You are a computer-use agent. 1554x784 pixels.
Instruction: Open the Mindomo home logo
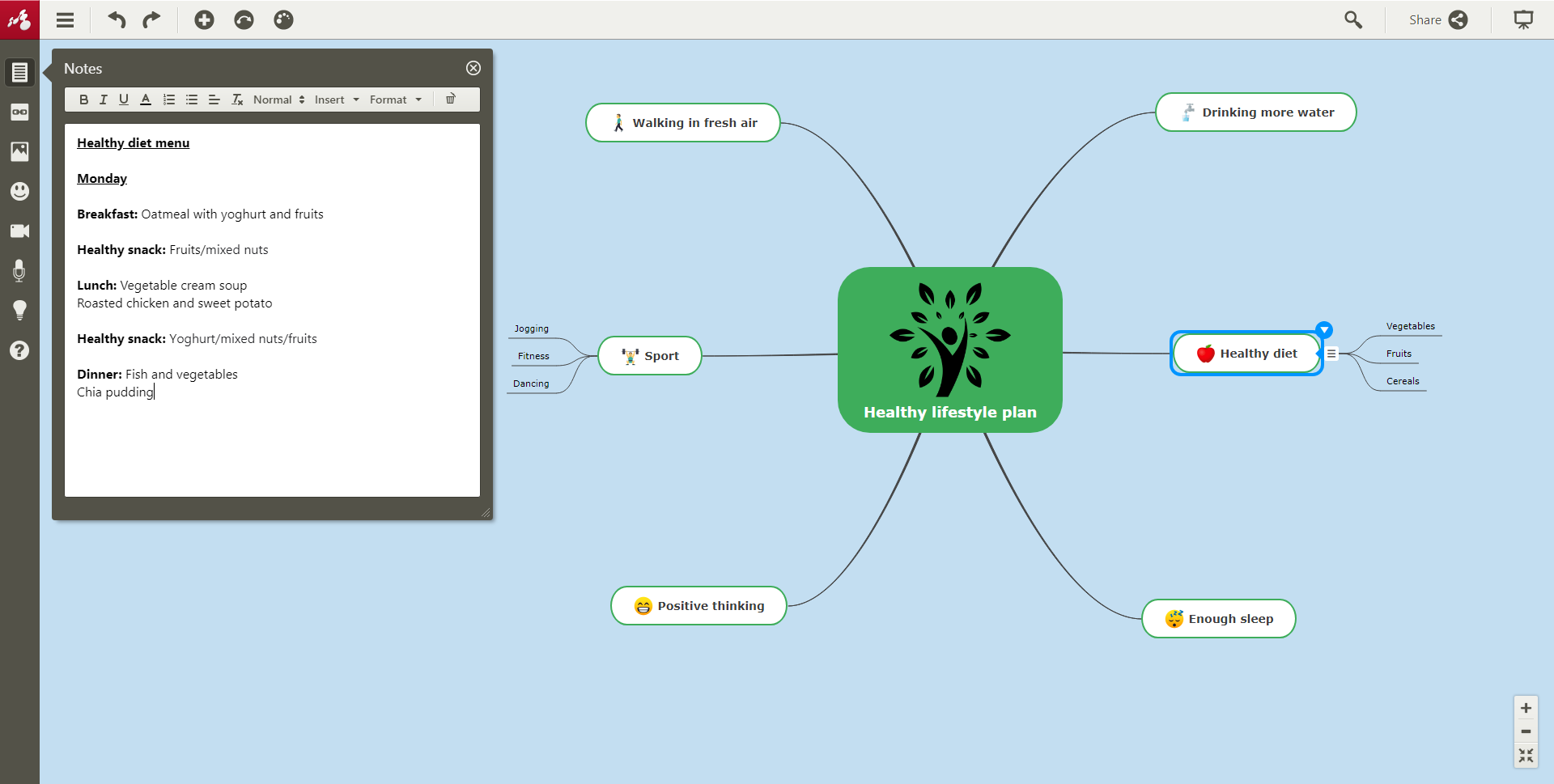point(19,19)
